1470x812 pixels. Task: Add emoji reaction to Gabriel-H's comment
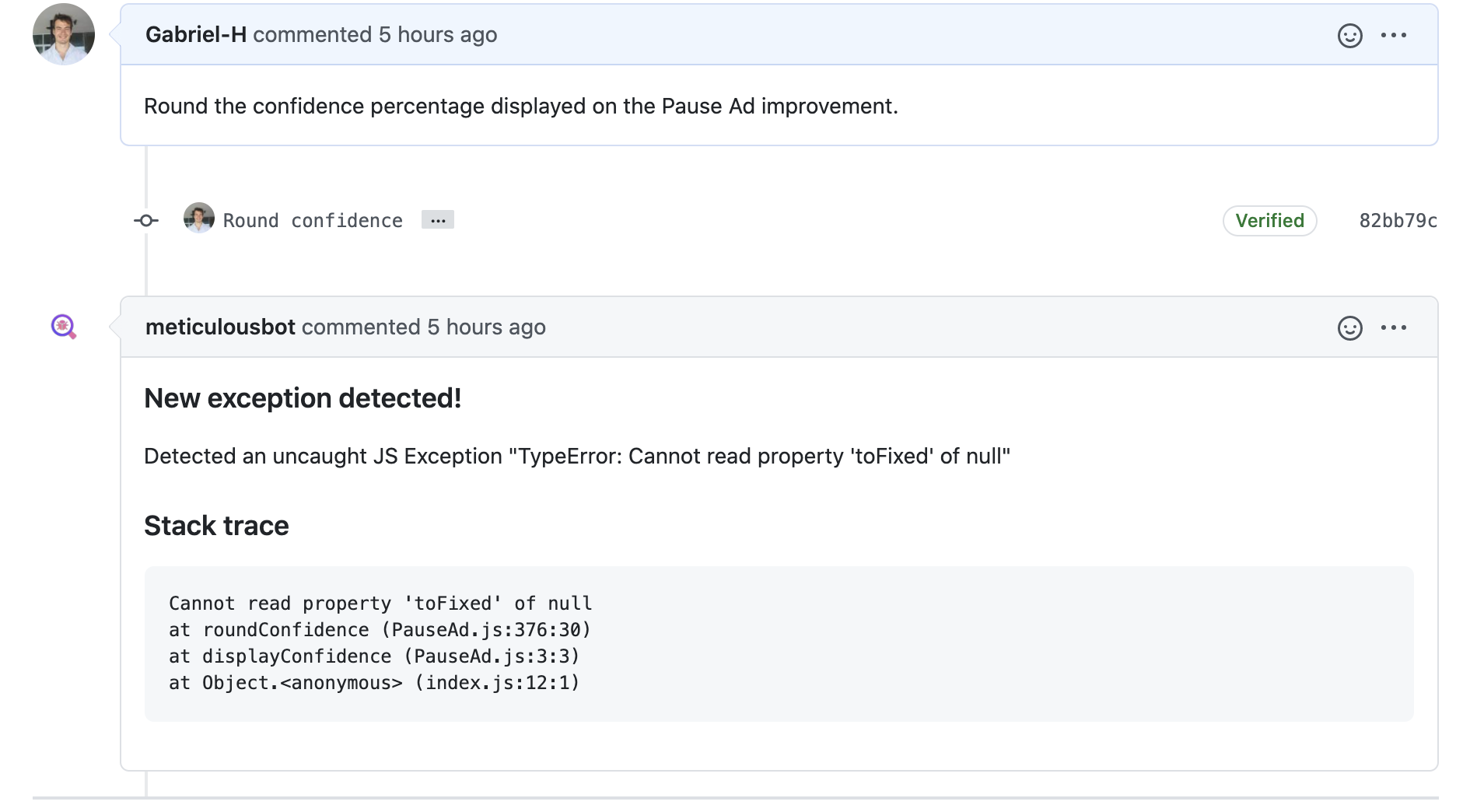click(1349, 36)
